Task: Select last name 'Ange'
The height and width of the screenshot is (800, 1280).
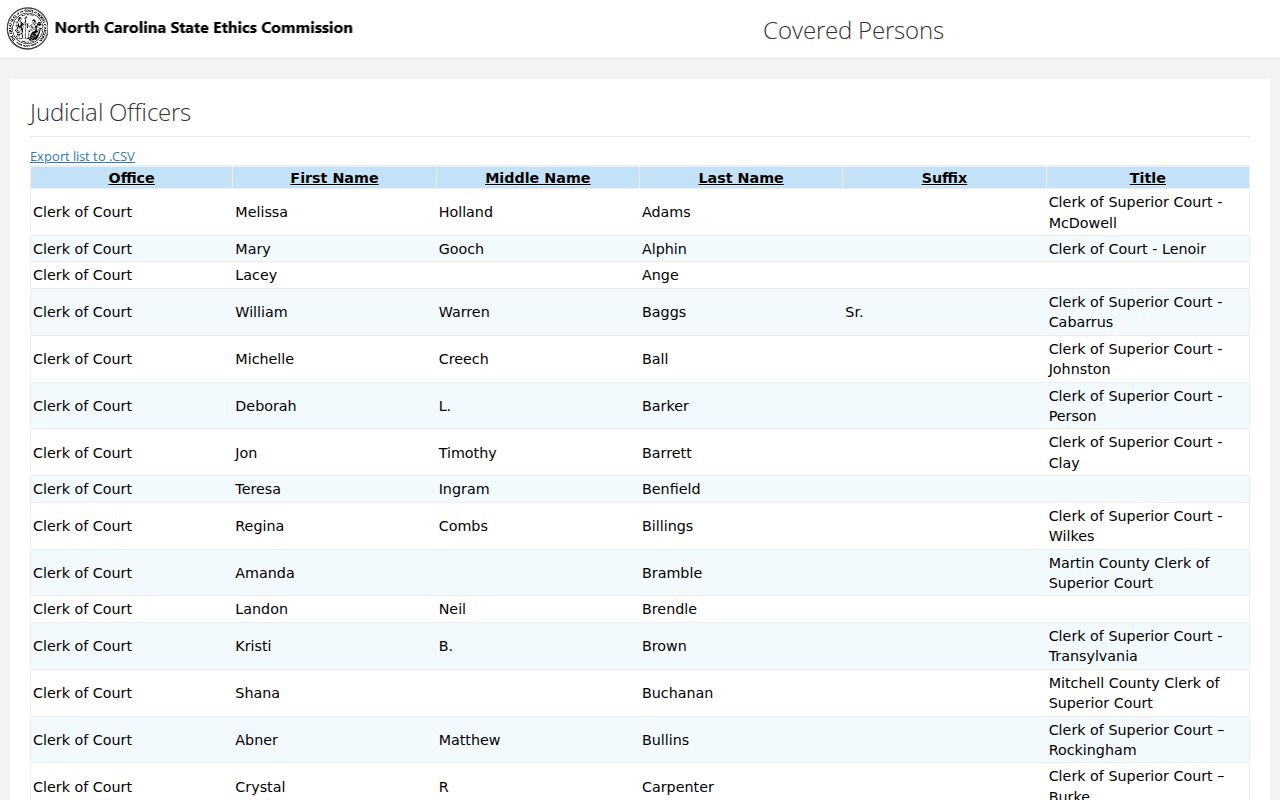Action: click(x=660, y=275)
